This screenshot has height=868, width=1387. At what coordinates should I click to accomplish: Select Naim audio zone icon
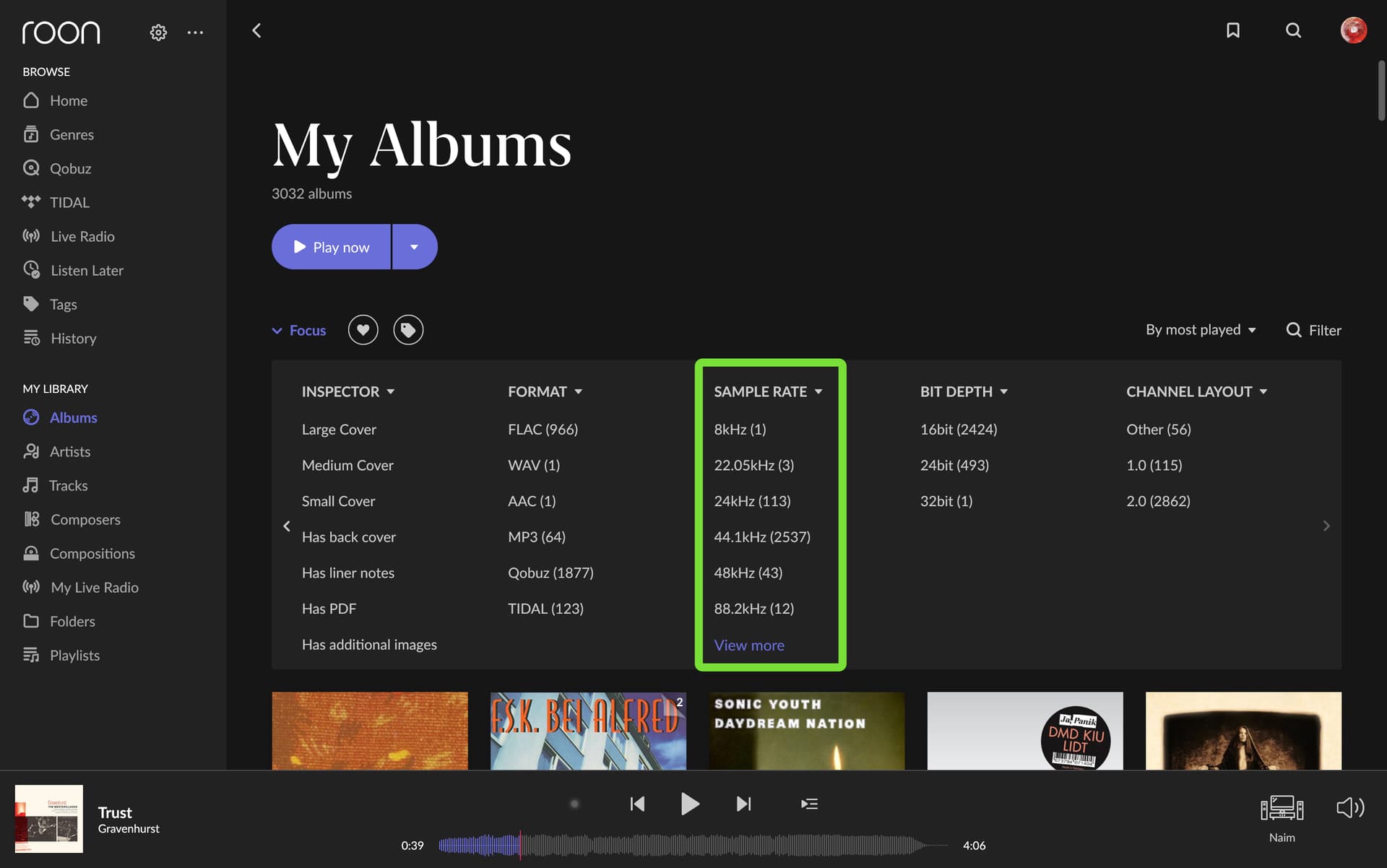tap(1282, 809)
